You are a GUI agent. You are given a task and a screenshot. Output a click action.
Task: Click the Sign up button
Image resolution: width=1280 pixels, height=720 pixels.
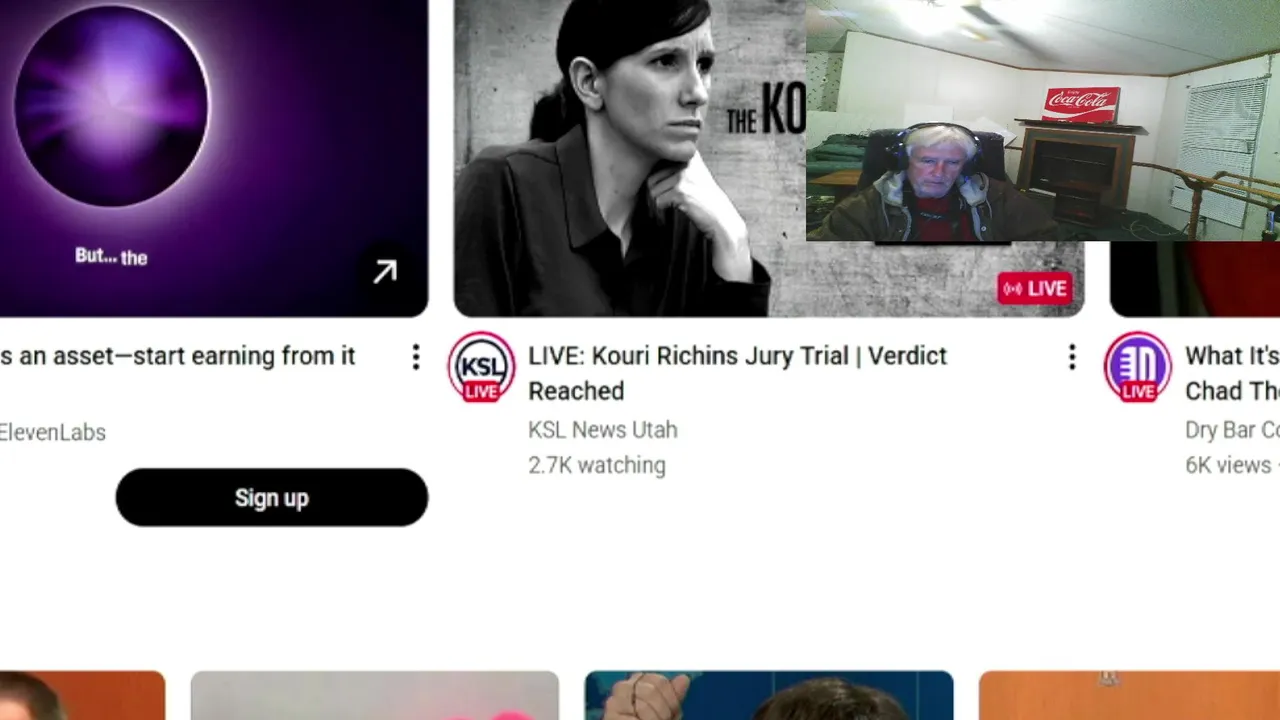[272, 497]
